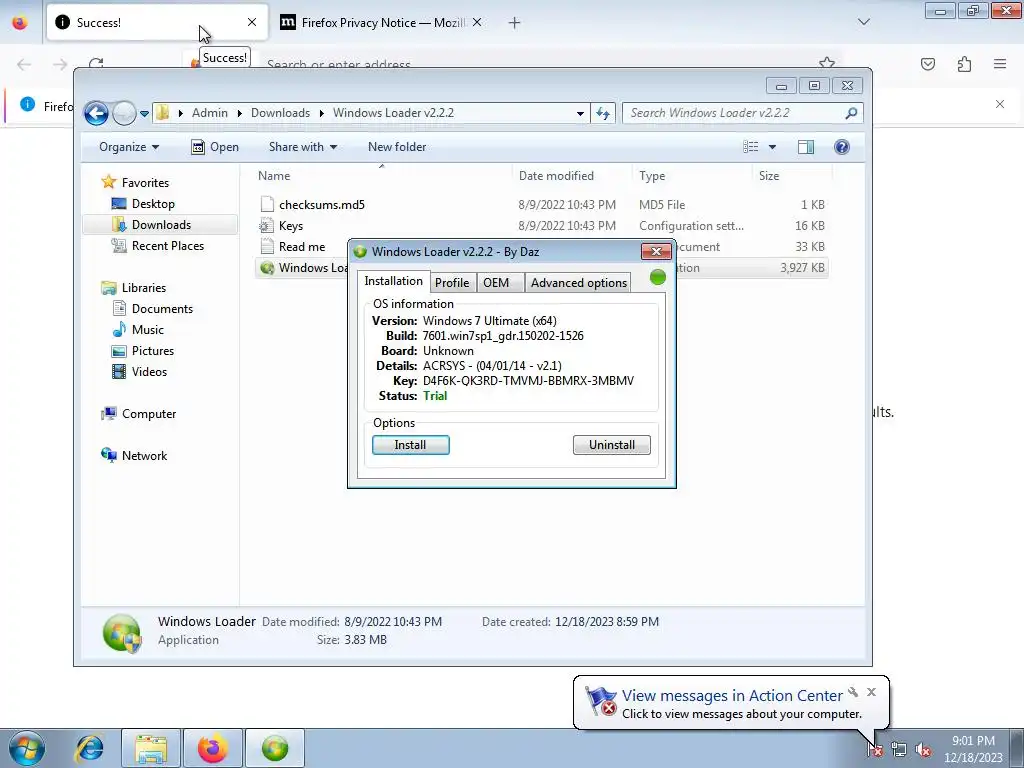Open the Share with menu
The height and width of the screenshot is (768, 1024).
[x=303, y=147]
